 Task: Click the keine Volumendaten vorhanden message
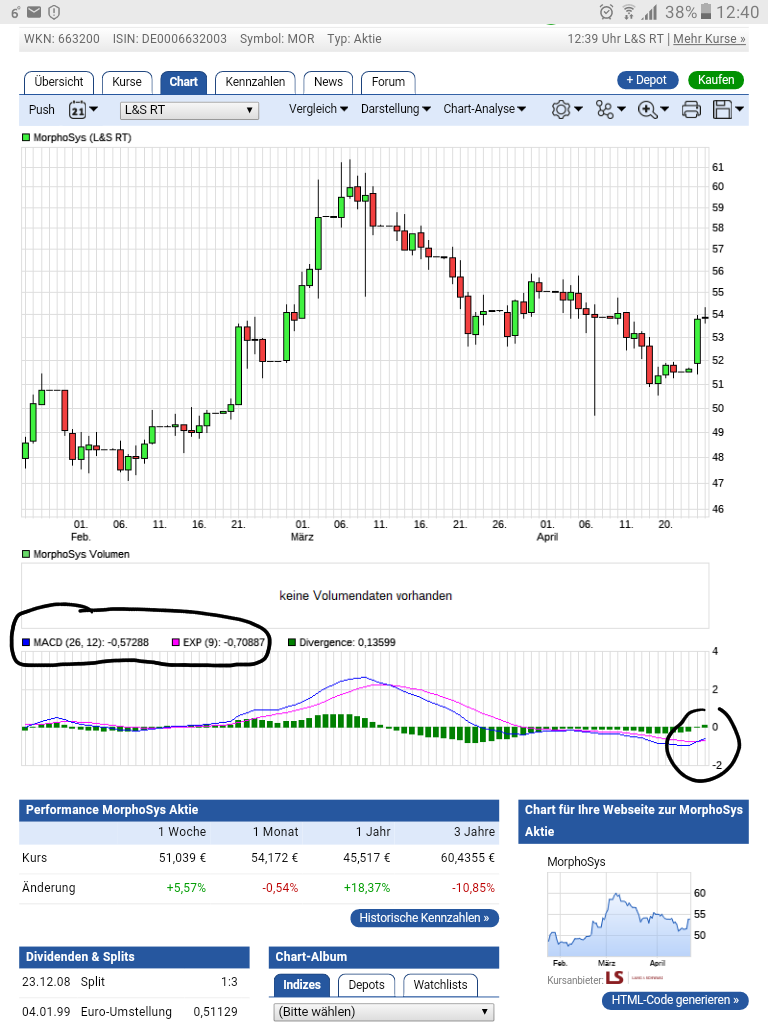tap(366, 596)
